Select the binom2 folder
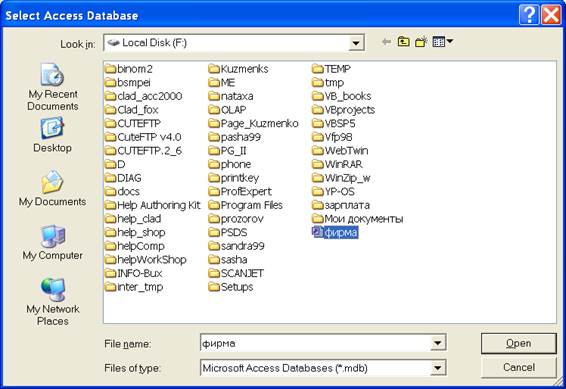This screenshot has height=389, width=566. (x=129, y=69)
